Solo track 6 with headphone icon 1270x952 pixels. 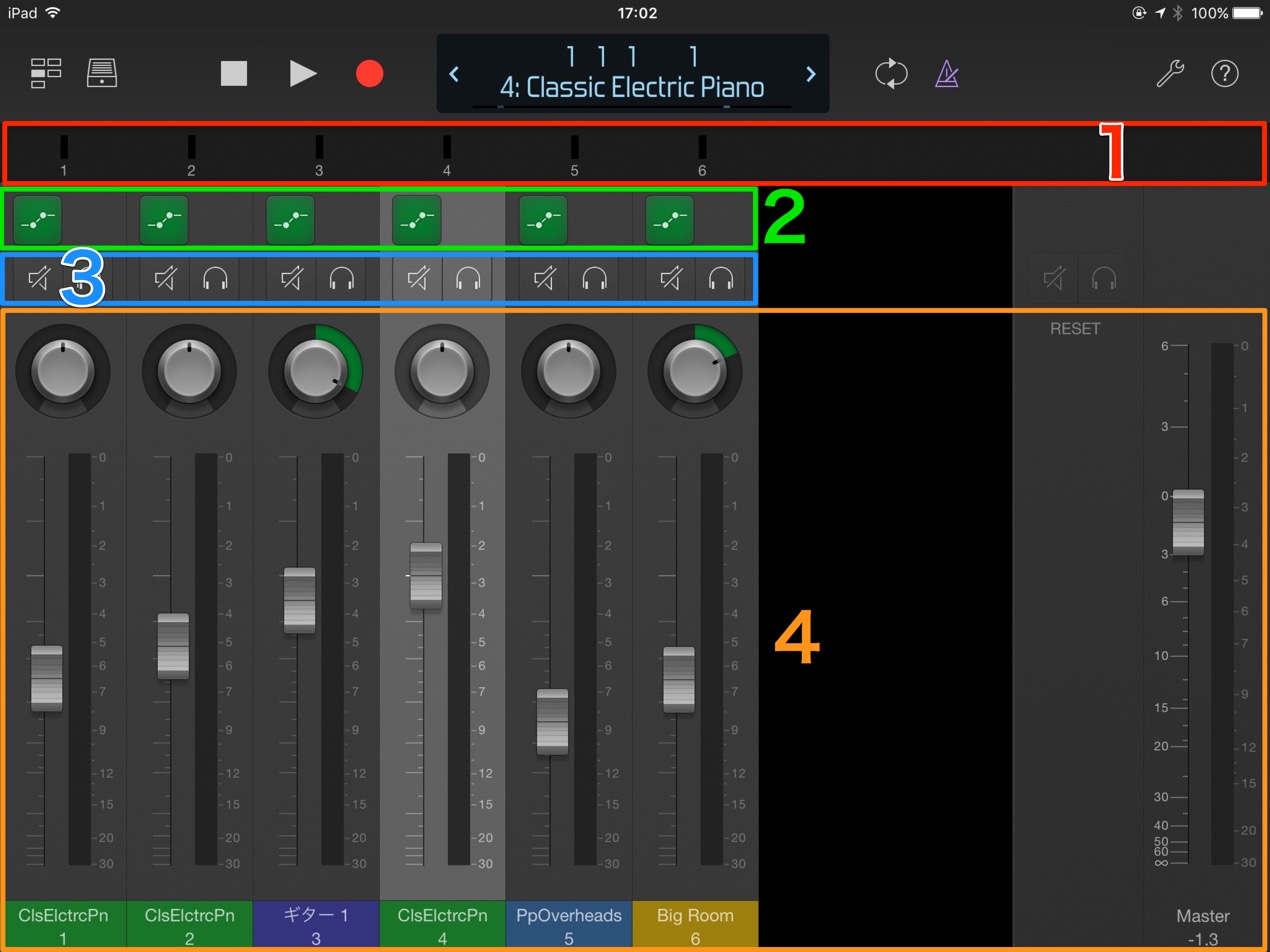click(720, 279)
